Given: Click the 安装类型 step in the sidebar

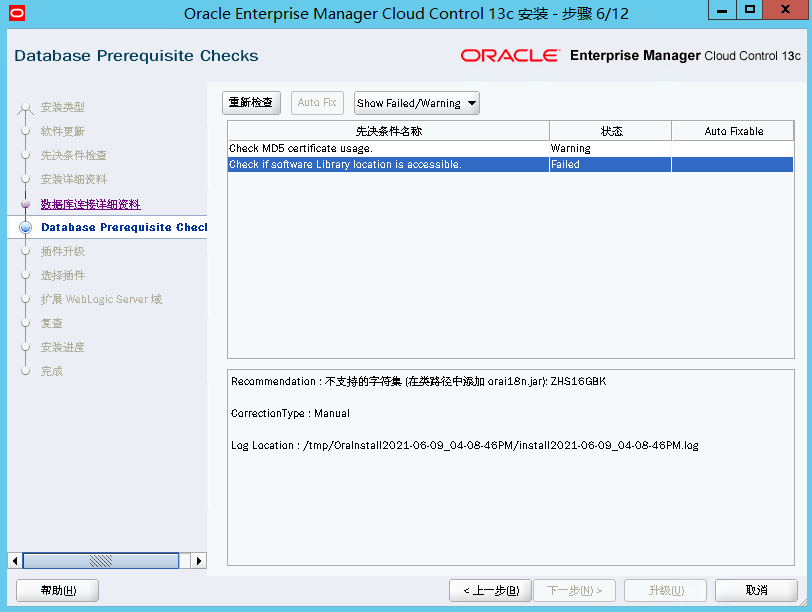Looking at the screenshot, I should pyautogui.click(x=63, y=107).
